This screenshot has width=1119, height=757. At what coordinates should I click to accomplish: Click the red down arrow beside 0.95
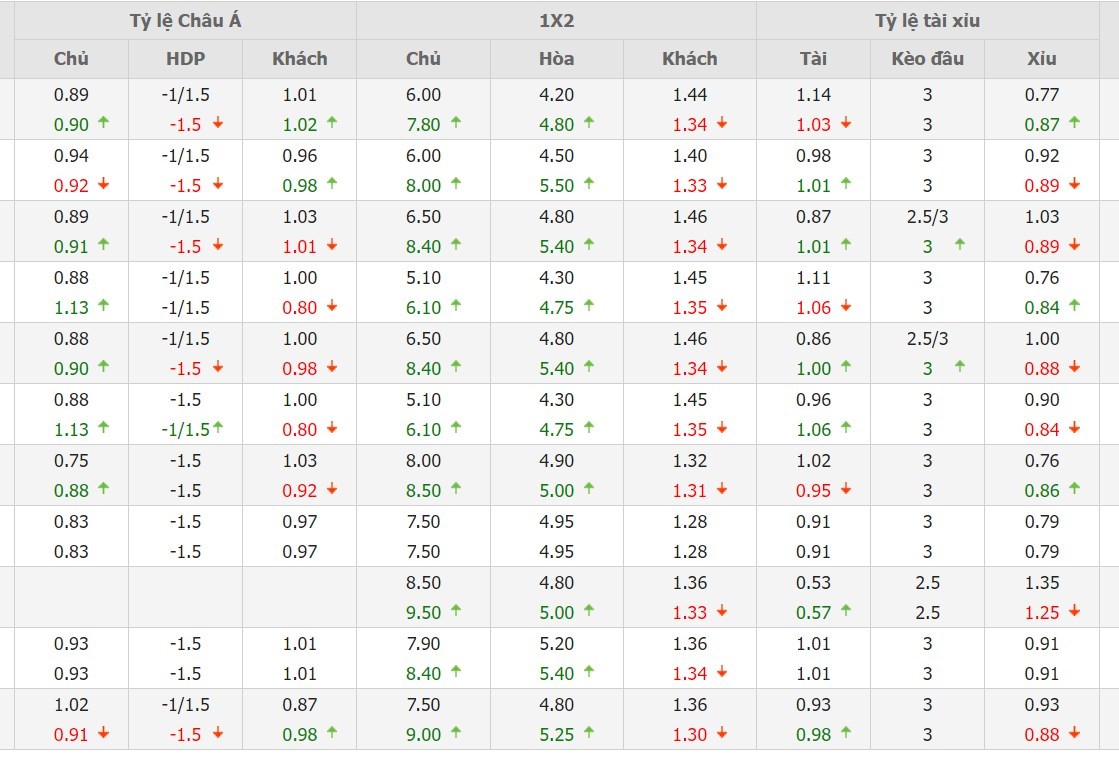coord(846,490)
